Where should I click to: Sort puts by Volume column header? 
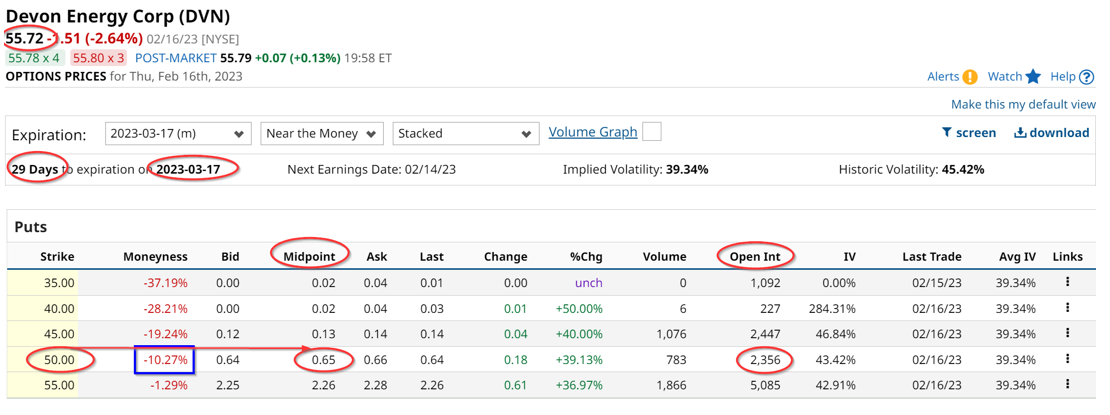664,257
